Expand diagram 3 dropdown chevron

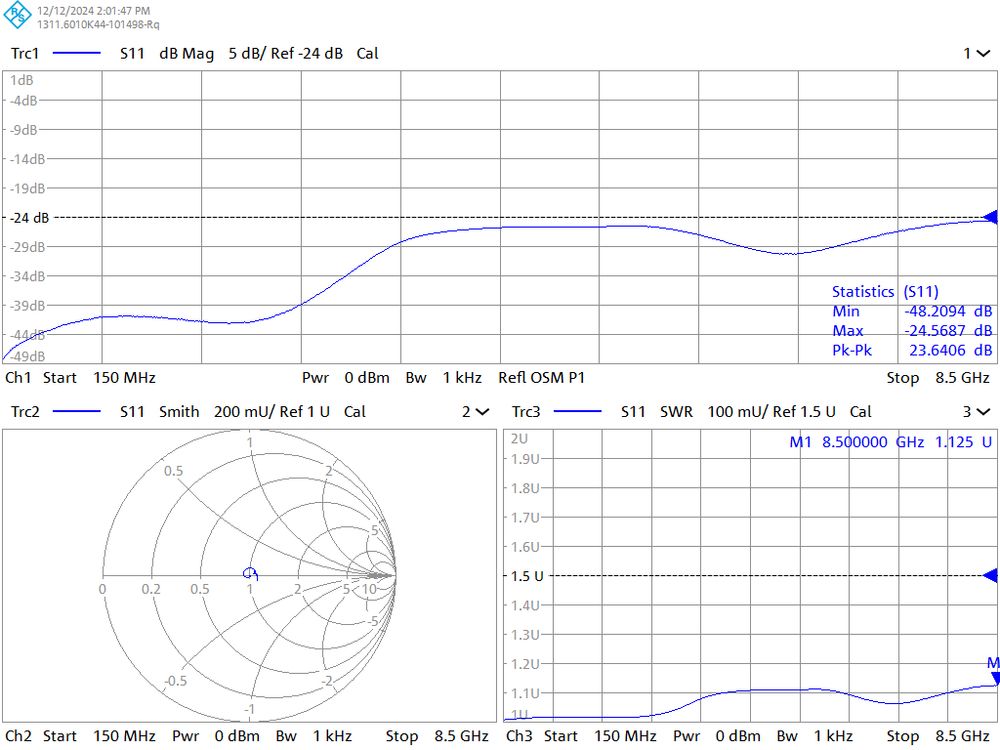coord(983,412)
